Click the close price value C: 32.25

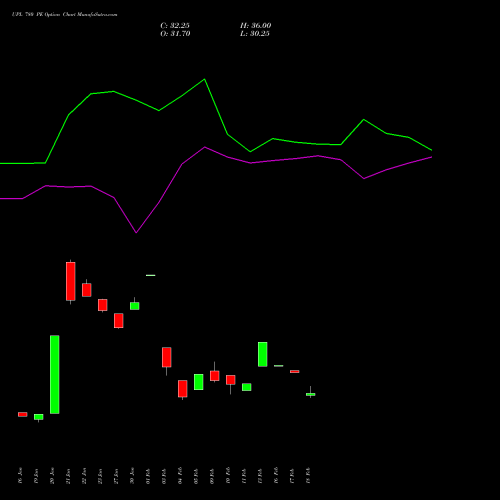click(175, 26)
